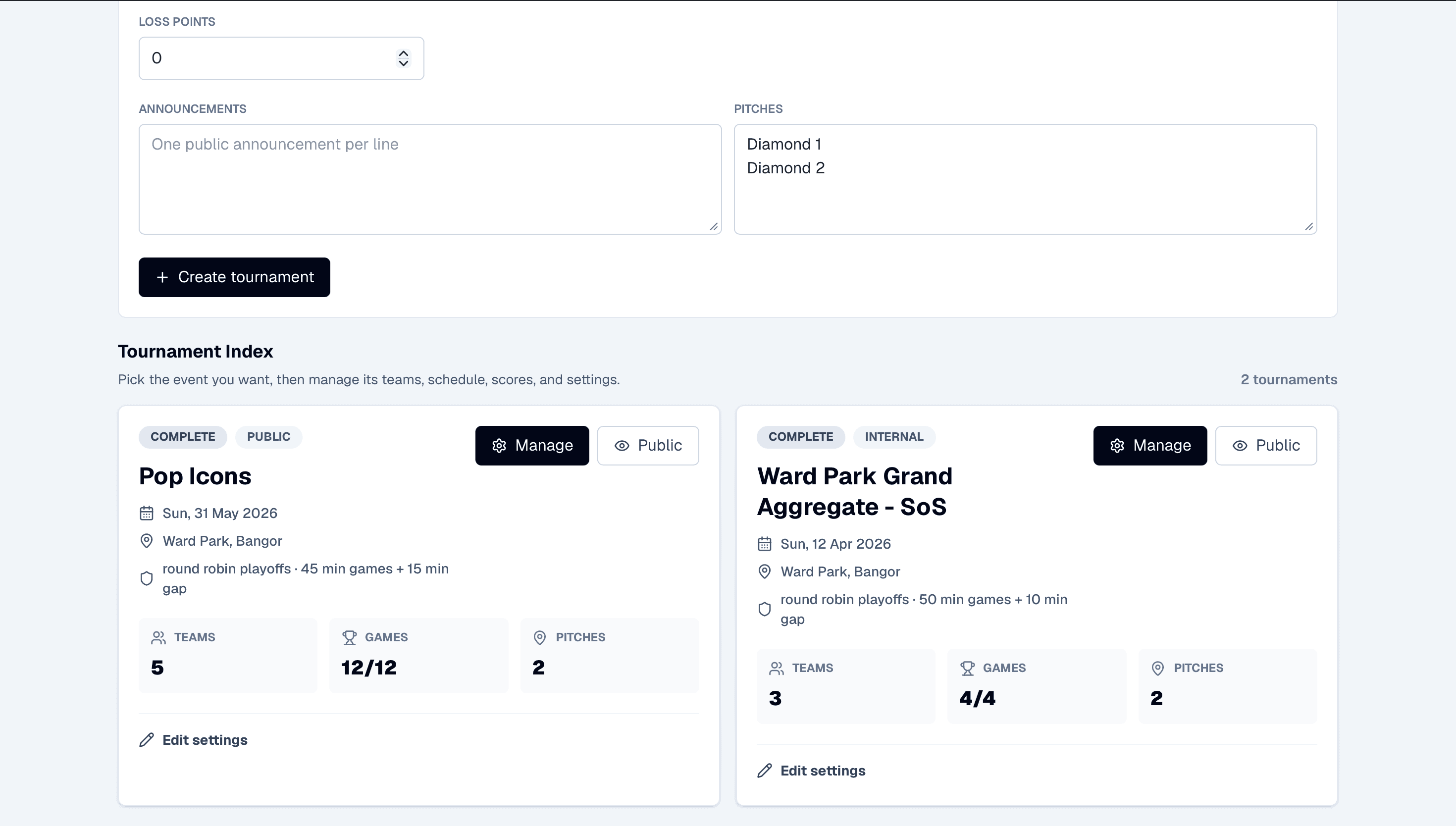
Task: View public page for Ward Park Grand Aggregate
Action: [1265, 445]
